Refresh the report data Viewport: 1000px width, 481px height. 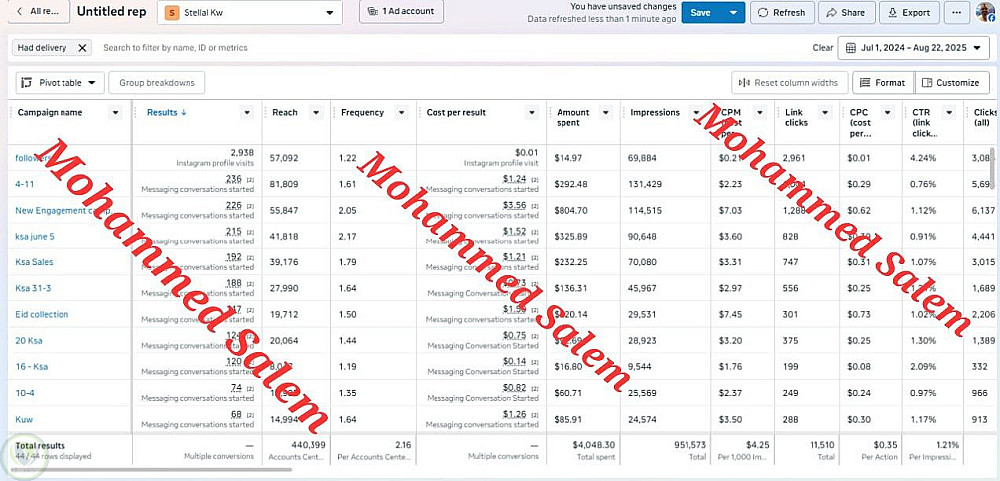[782, 13]
